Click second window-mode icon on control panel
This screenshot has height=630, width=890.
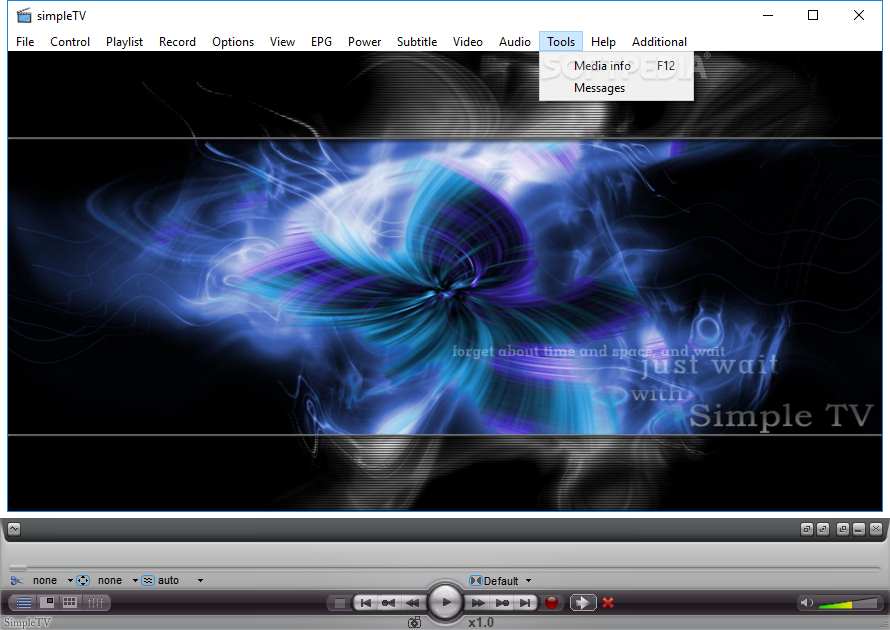tap(823, 529)
